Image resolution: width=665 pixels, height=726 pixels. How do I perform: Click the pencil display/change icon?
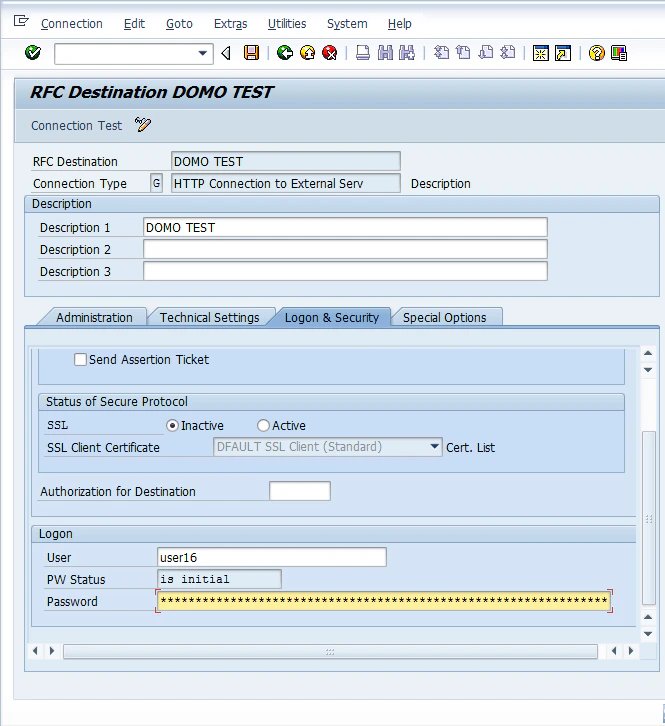tap(143, 125)
